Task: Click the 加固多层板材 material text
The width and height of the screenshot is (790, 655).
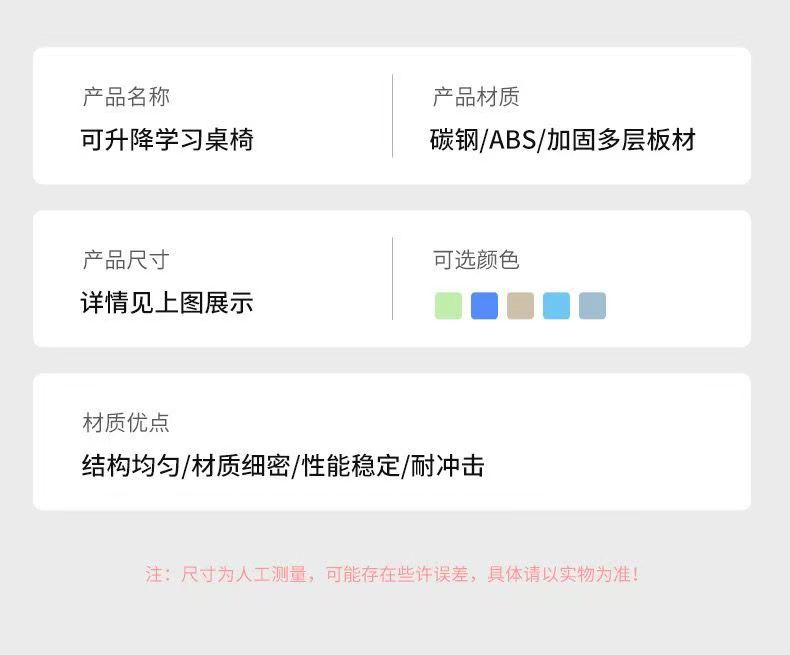Action: (x=621, y=140)
